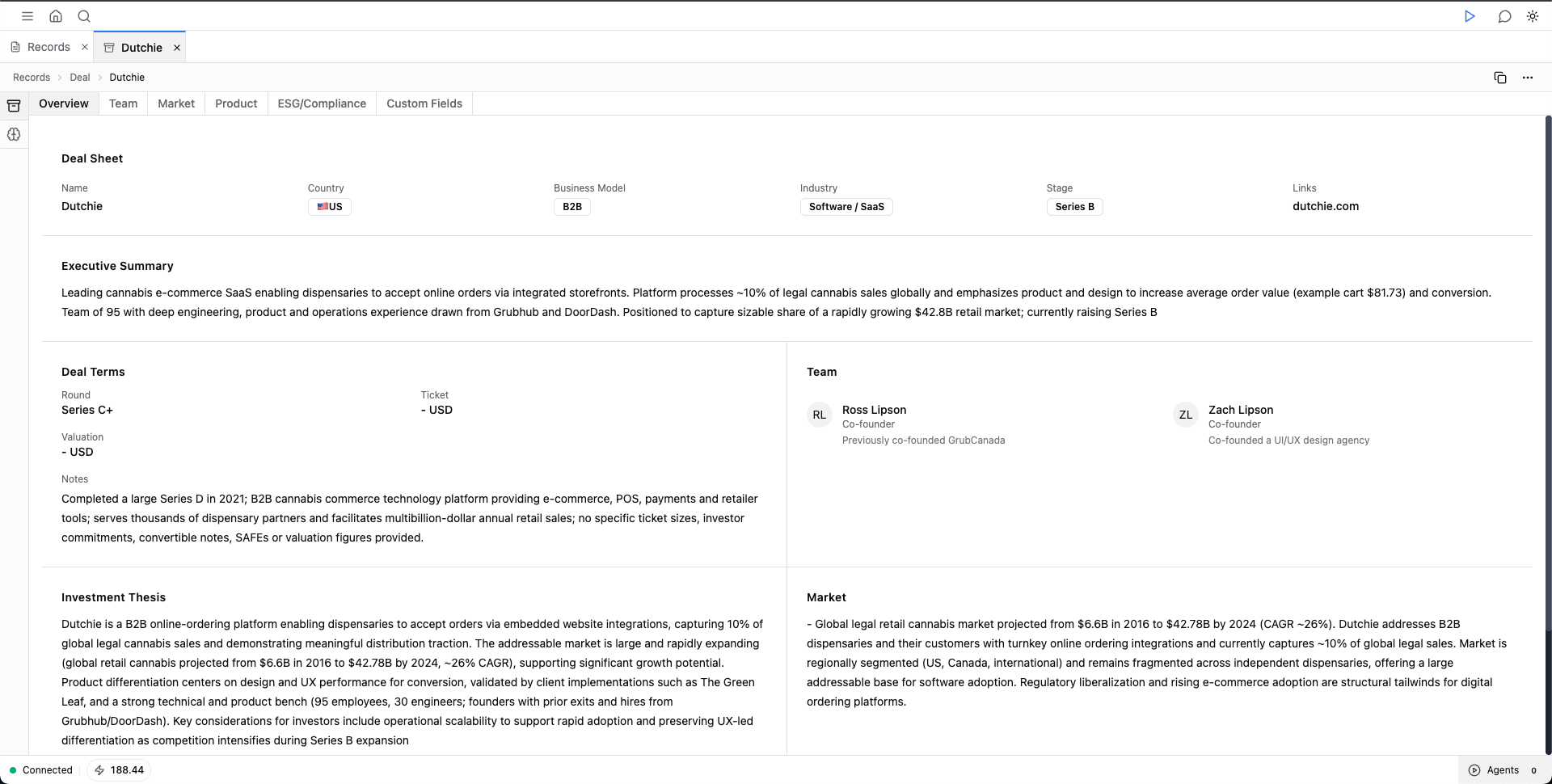Open search with magnifier icon
1552x784 pixels.
tap(84, 16)
